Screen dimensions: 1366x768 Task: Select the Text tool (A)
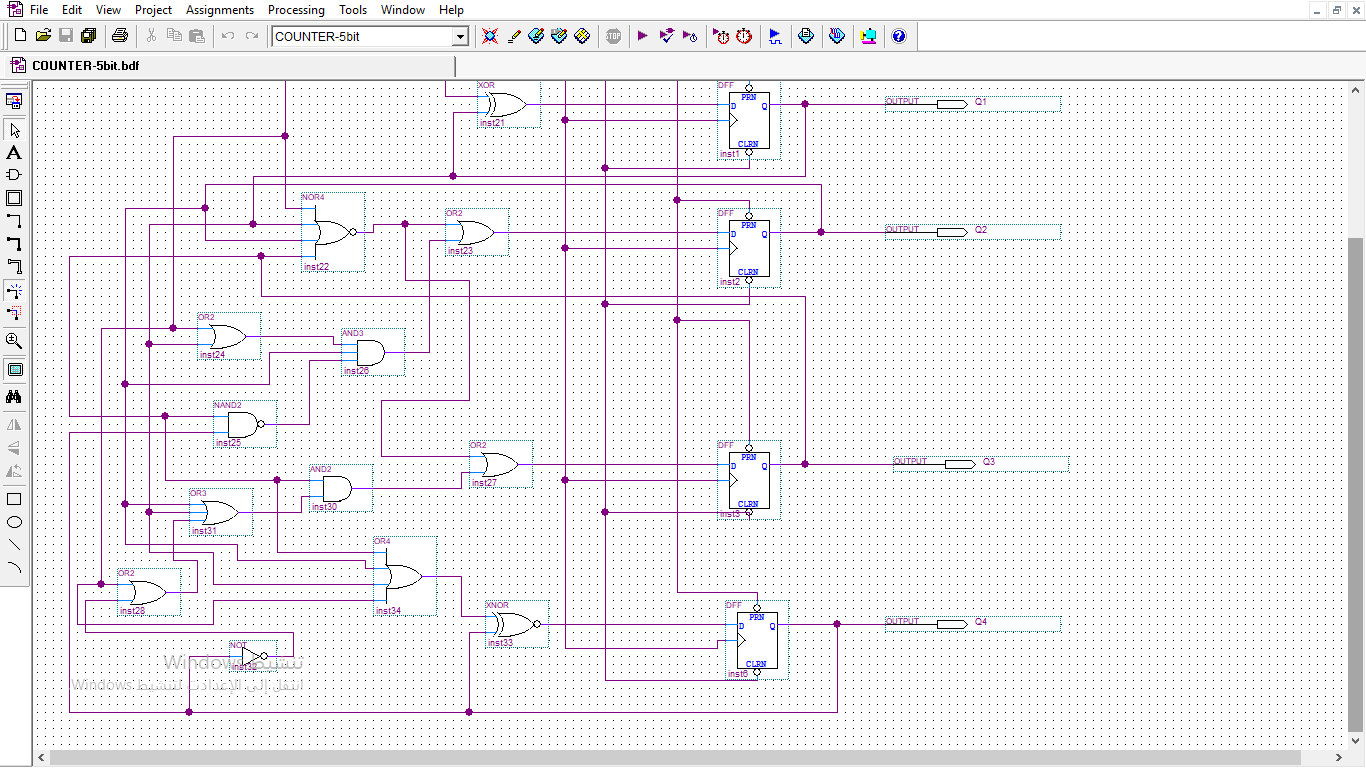pyautogui.click(x=14, y=153)
